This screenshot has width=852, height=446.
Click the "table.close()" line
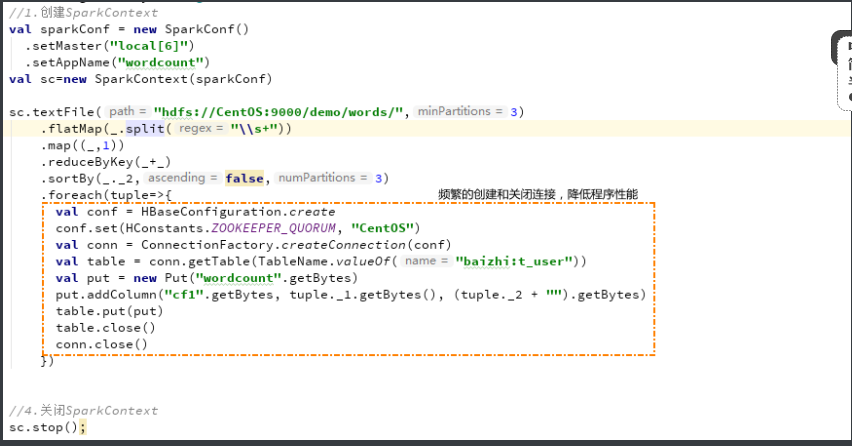click(105, 328)
